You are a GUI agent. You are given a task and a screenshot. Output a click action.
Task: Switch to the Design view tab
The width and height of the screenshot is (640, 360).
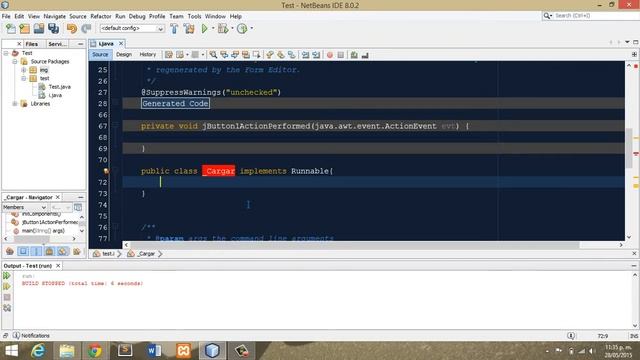[124, 55]
